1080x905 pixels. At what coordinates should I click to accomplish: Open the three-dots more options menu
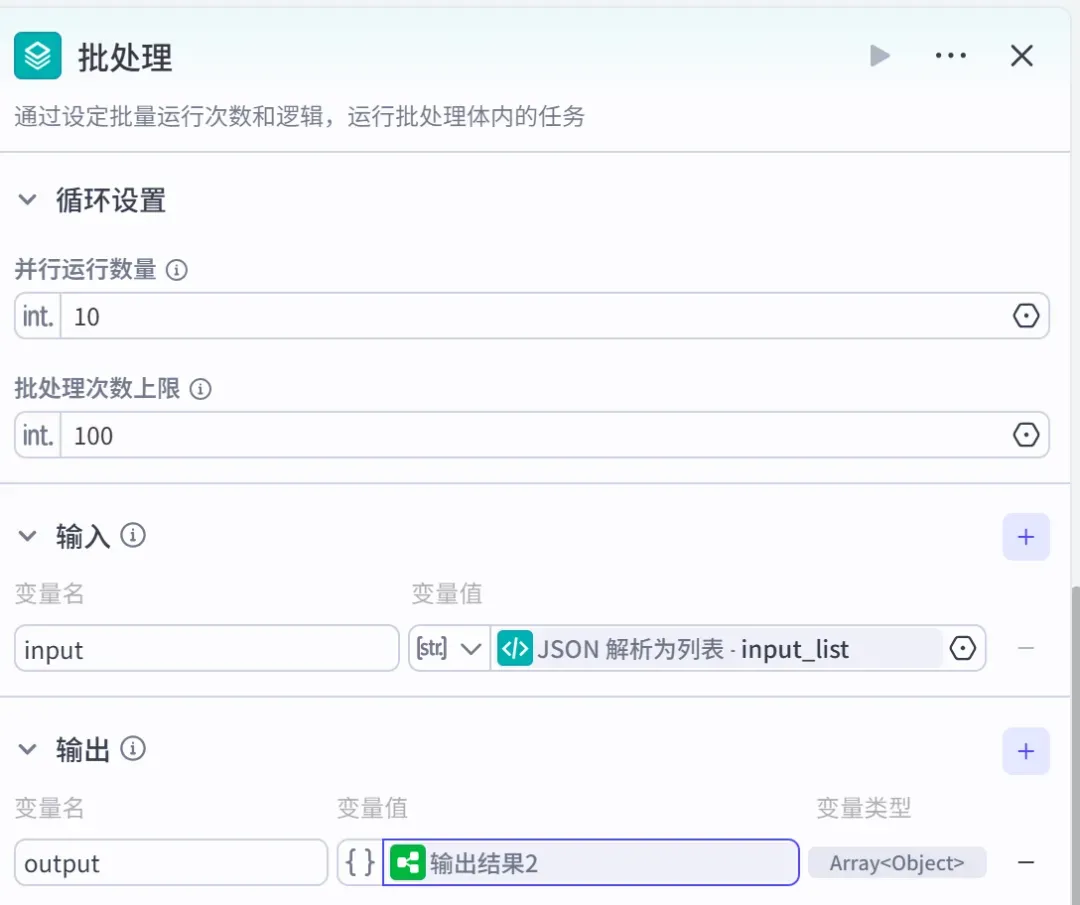click(951, 56)
